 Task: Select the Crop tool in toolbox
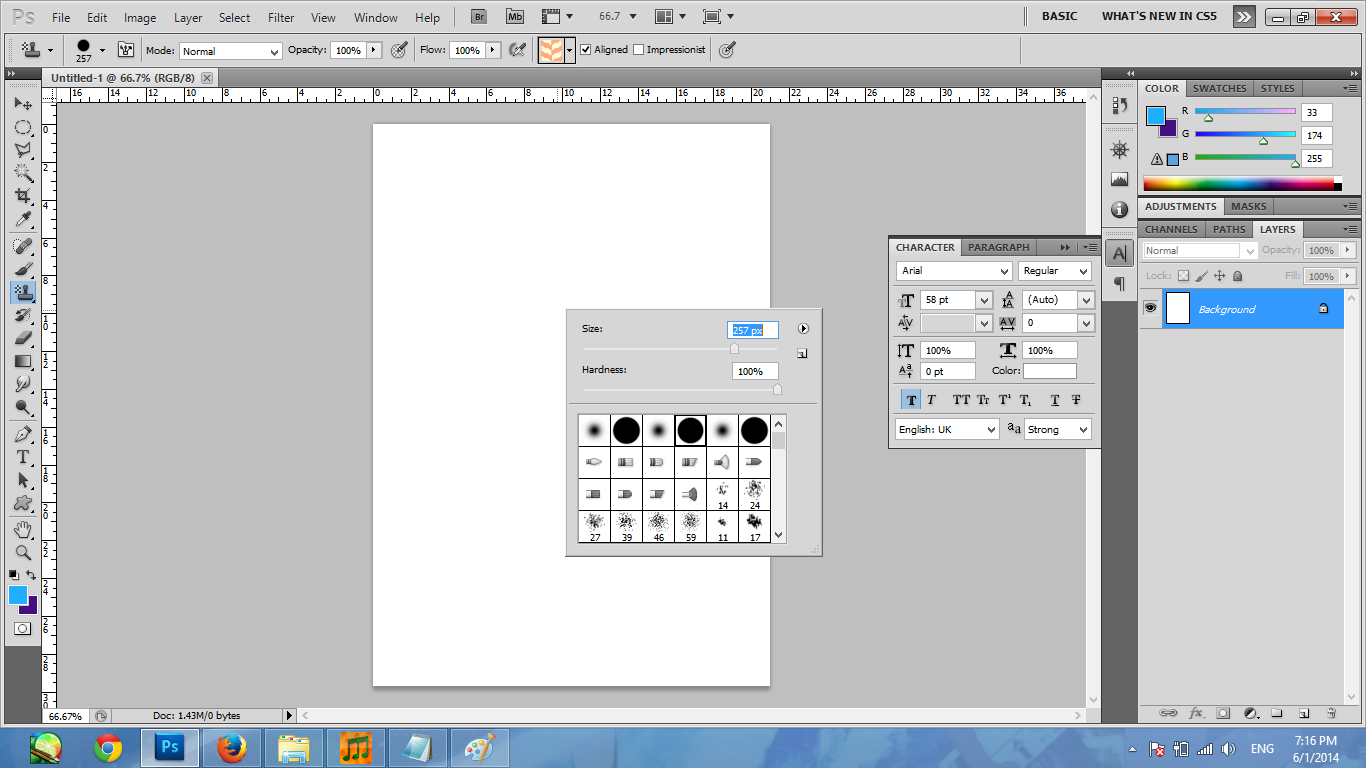click(22, 196)
